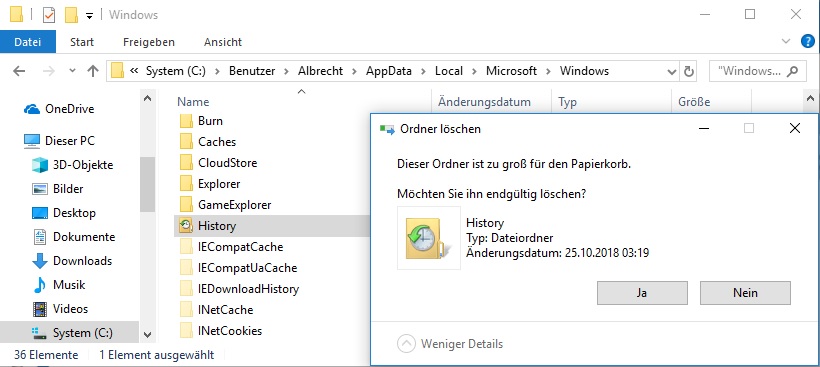The height and width of the screenshot is (367, 820).
Task: Go back with the left arrow
Action: (x=19, y=71)
